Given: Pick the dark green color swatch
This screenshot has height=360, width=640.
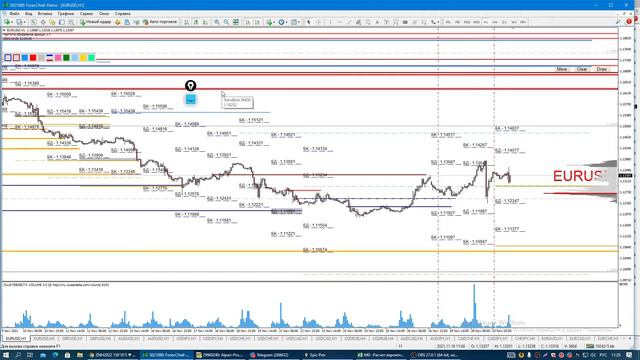Looking at the screenshot, I should [x=66, y=58].
